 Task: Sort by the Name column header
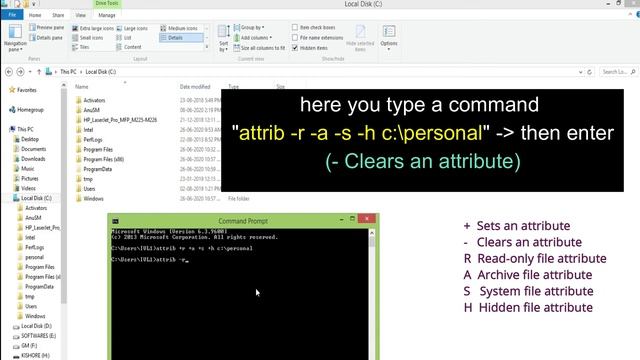(82, 87)
